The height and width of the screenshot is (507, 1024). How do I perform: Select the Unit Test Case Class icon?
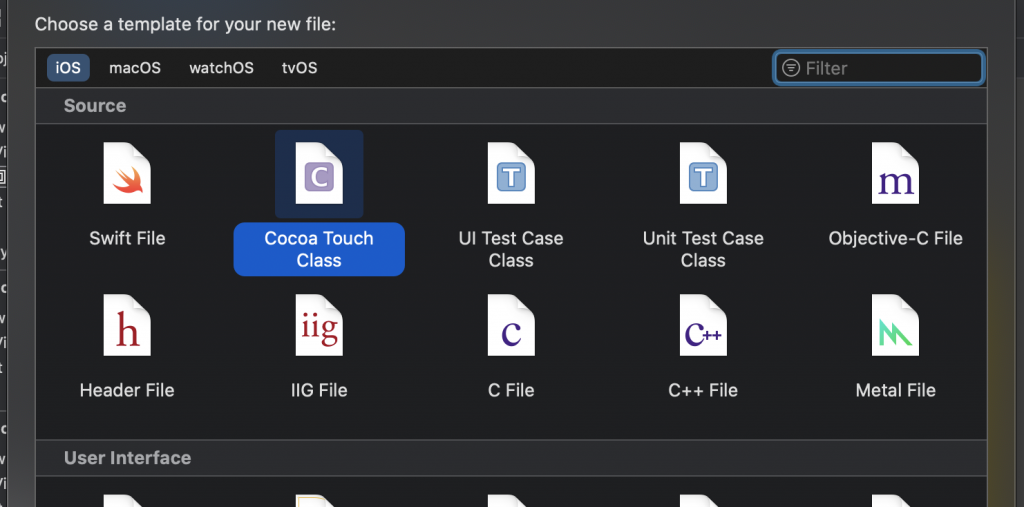tap(703, 174)
